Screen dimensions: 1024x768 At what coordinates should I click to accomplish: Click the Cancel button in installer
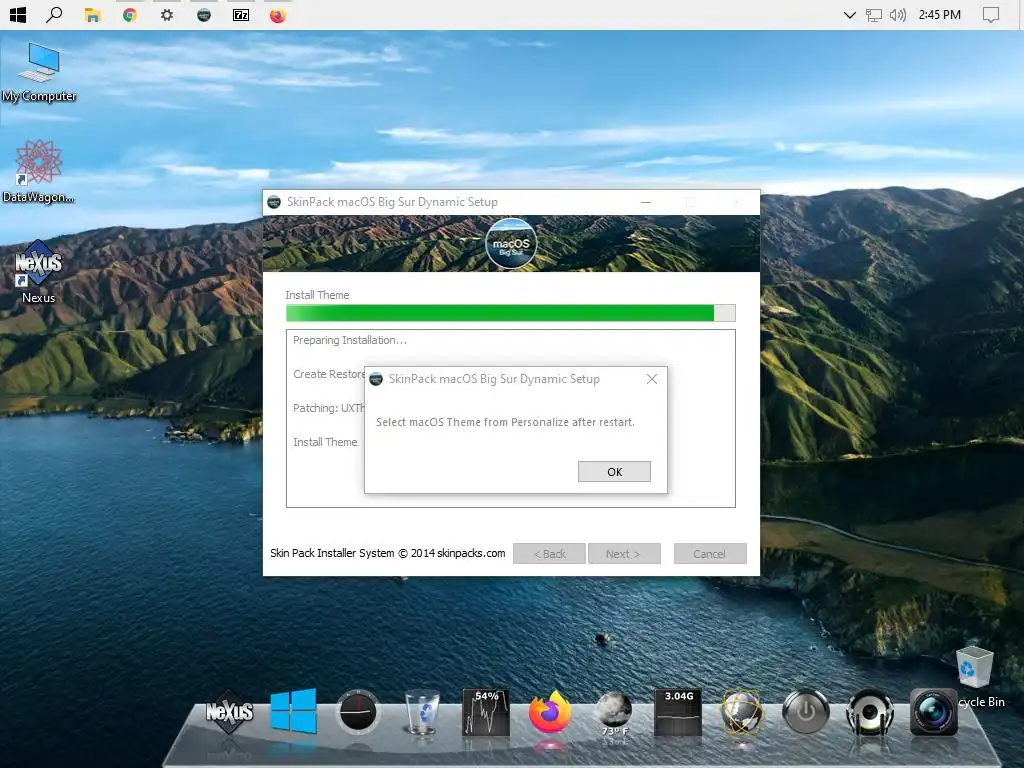tap(710, 554)
